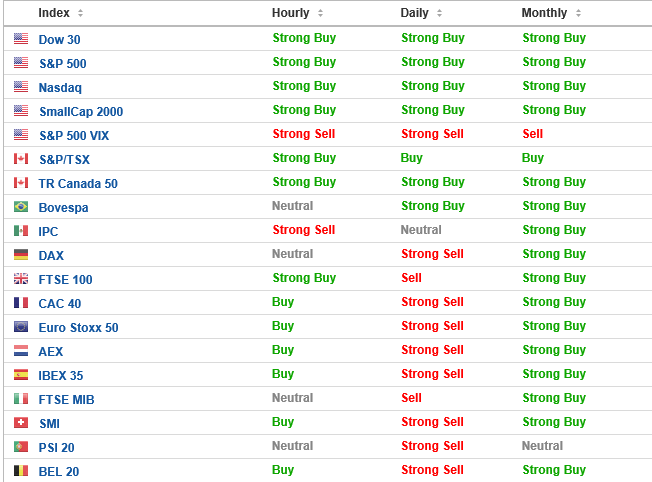The image size is (652, 482).
Task: Click the Swiss flag next to SMI
Action: [x=21, y=423]
